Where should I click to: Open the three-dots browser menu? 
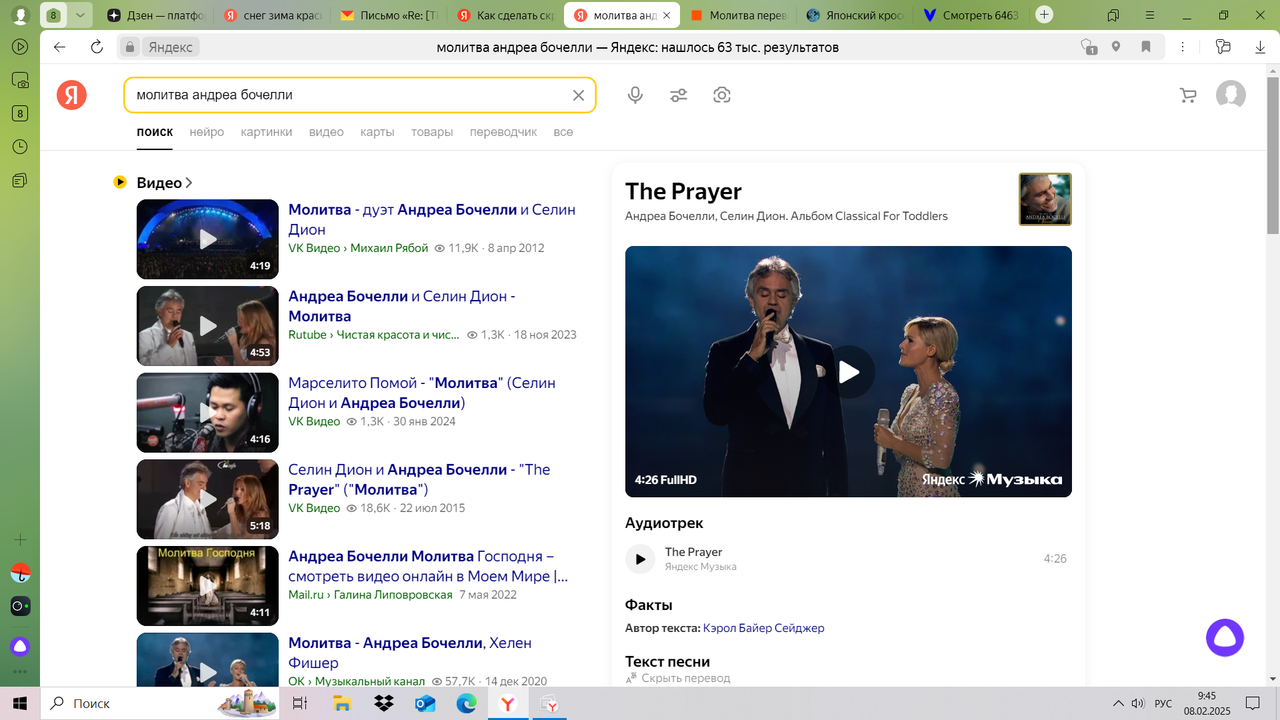[x=1184, y=47]
